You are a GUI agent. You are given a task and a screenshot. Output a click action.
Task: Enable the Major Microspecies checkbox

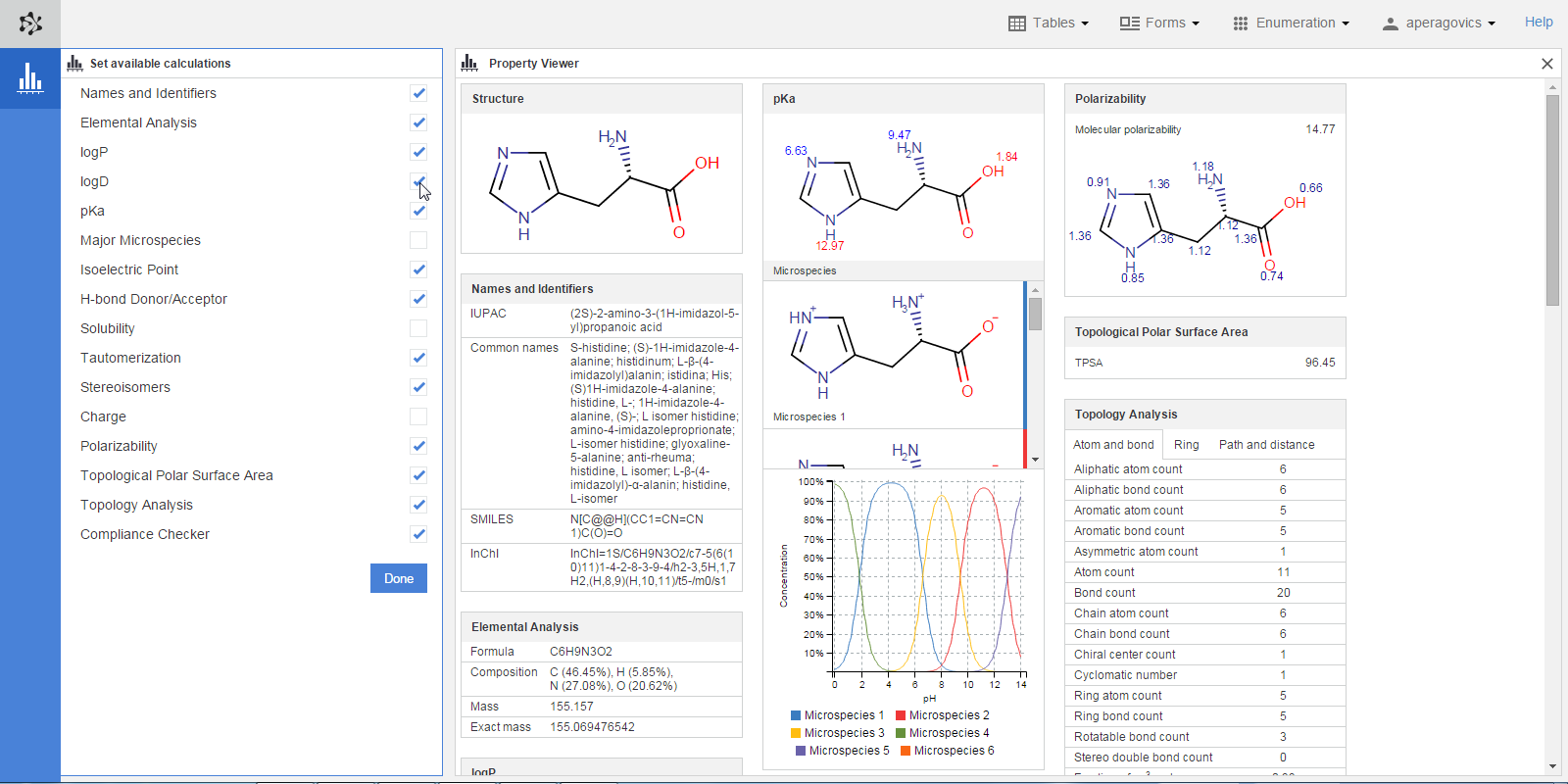pyautogui.click(x=418, y=240)
